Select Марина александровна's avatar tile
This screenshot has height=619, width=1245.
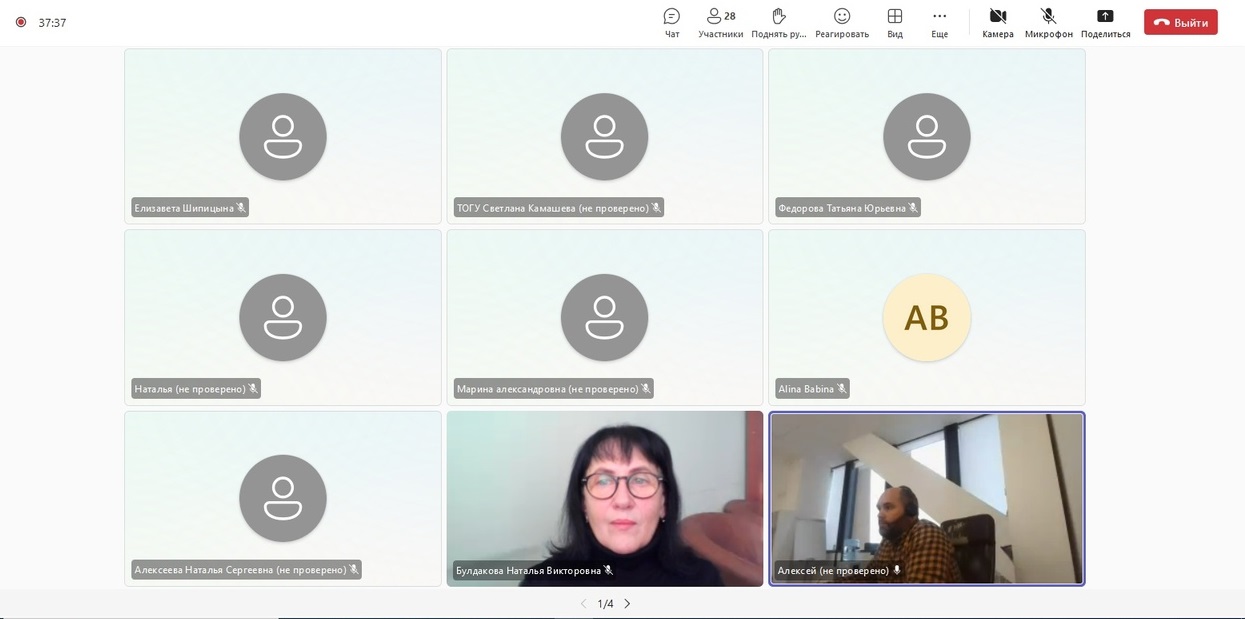click(604, 317)
